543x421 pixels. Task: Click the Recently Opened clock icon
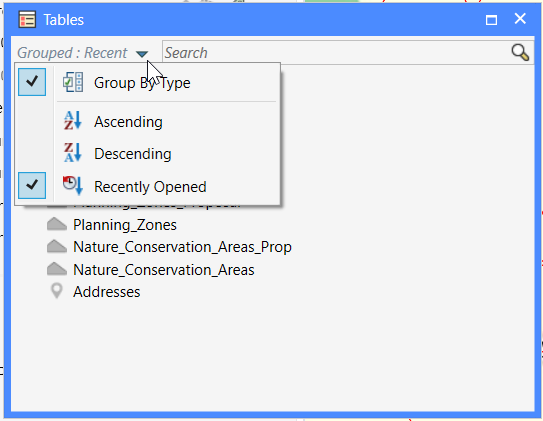[x=73, y=186]
